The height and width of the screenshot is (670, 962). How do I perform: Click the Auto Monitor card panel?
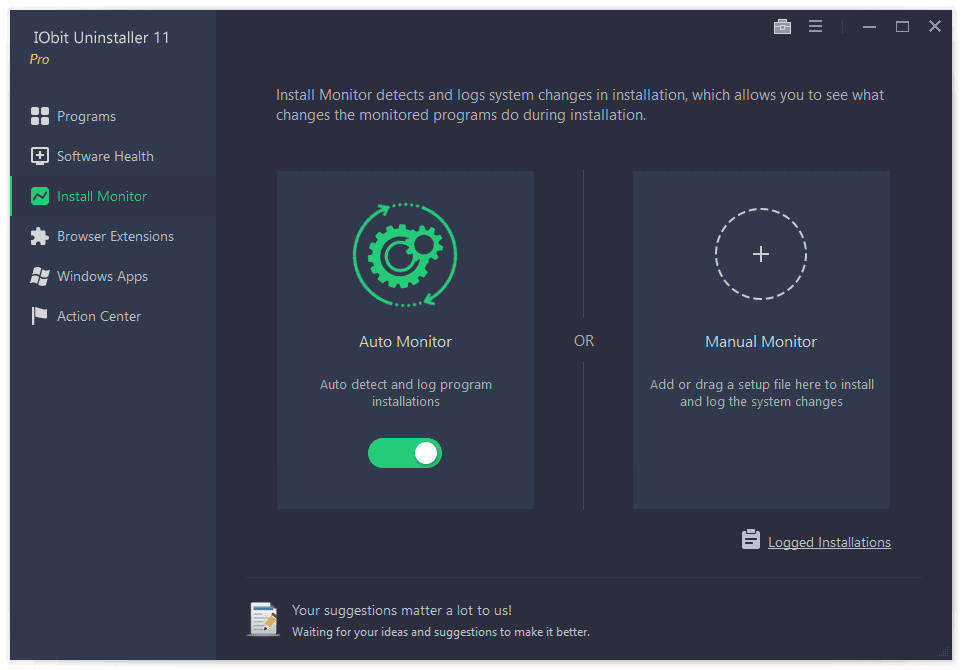(x=405, y=340)
